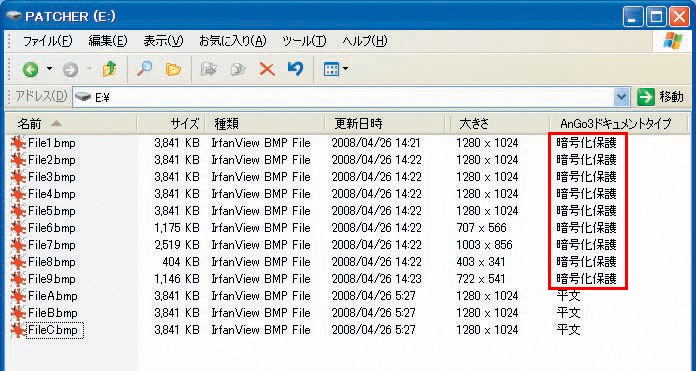Select the File3.bmp file icon
Screen dimensions: 696x371
pyautogui.click(x=18, y=178)
